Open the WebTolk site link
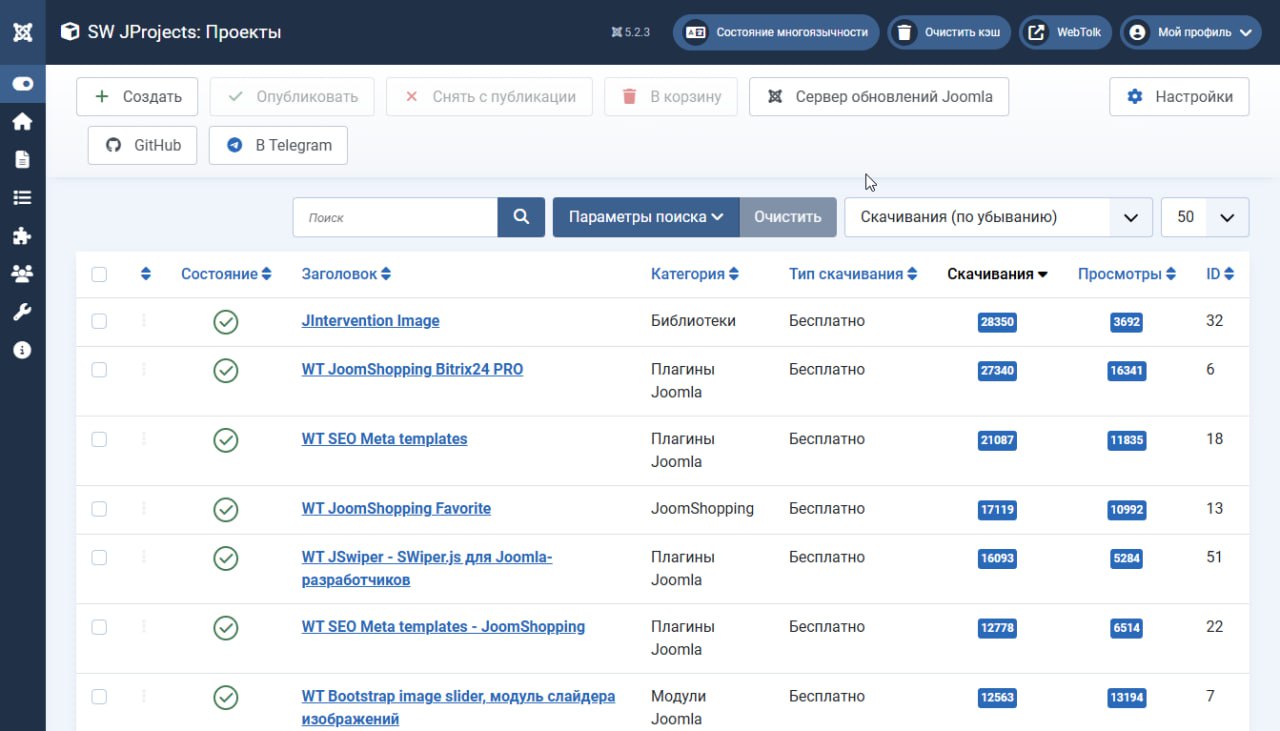The width and height of the screenshot is (1280, 731). click(x=1066, y=32)
